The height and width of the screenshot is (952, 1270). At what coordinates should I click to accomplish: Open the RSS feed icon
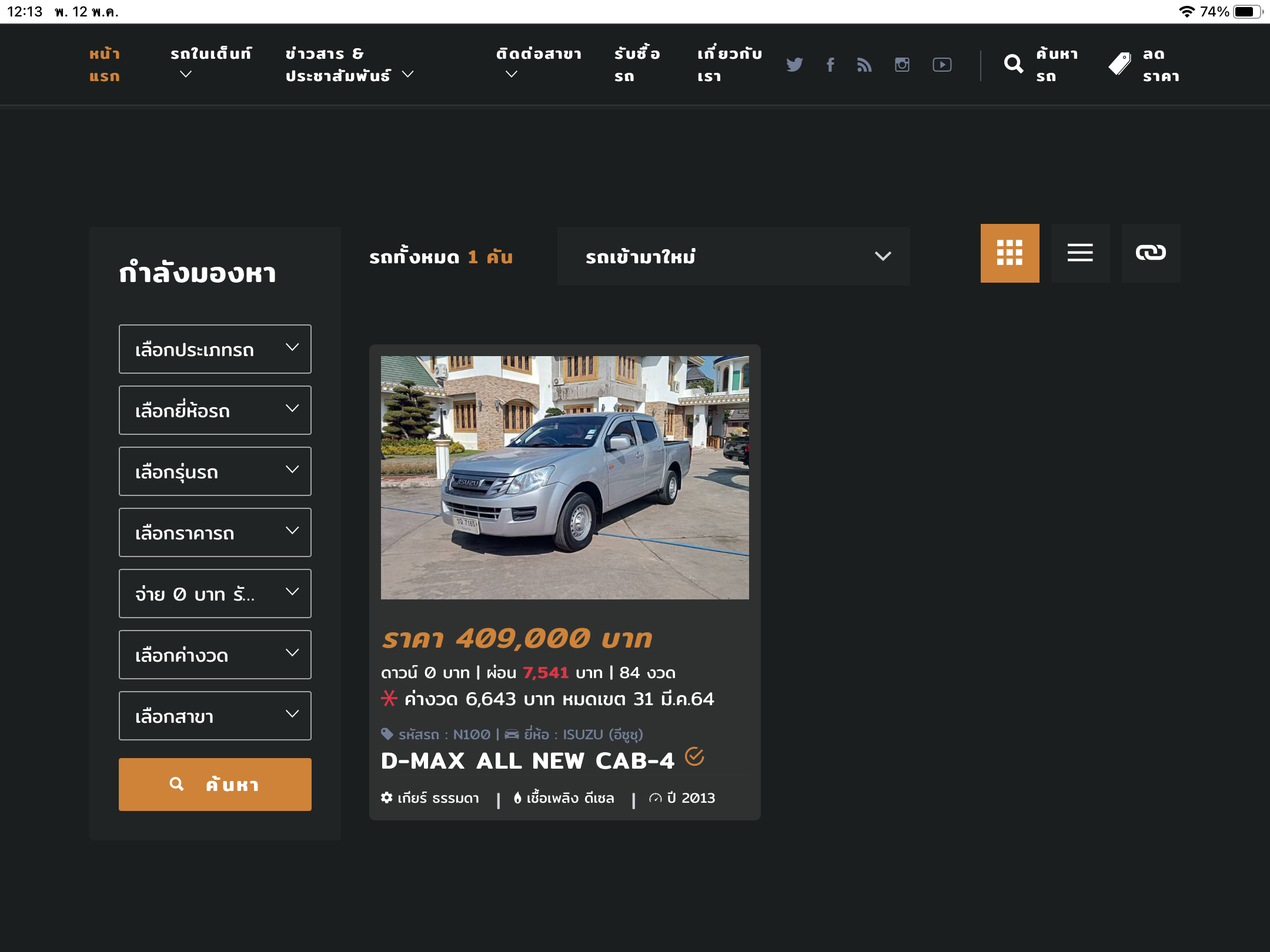click(x=864, y=65)
